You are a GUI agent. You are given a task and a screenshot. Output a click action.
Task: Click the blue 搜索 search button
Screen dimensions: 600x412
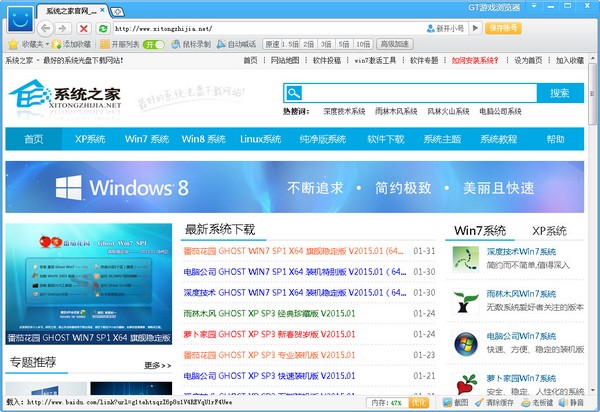coord(559,93)
